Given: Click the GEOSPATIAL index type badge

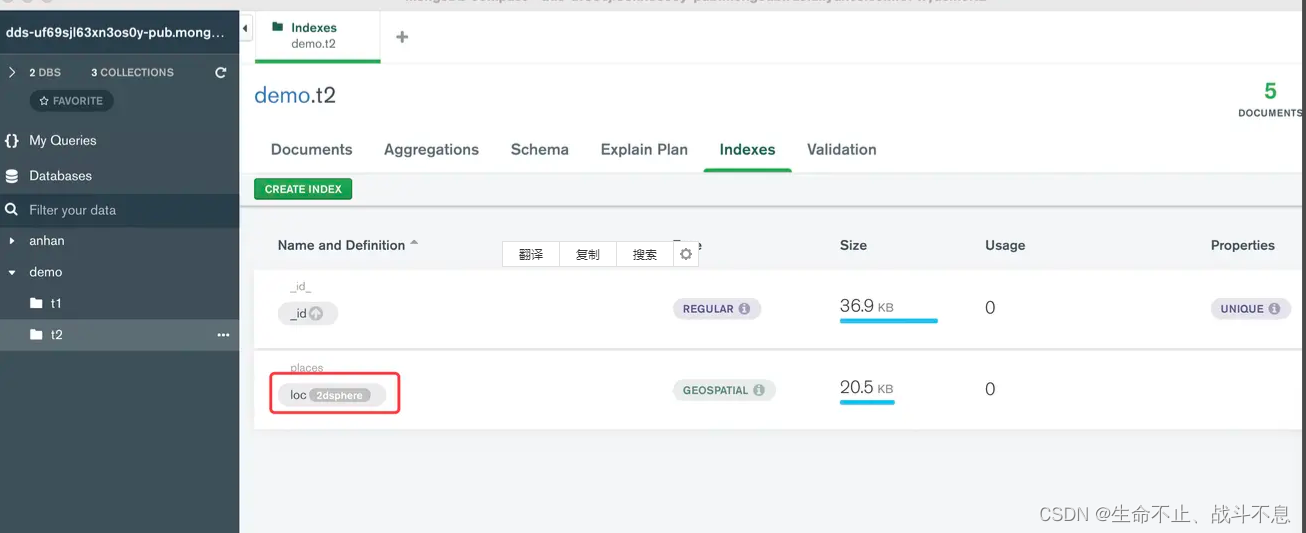Looking at the screenshot, I should coord(724,390).
